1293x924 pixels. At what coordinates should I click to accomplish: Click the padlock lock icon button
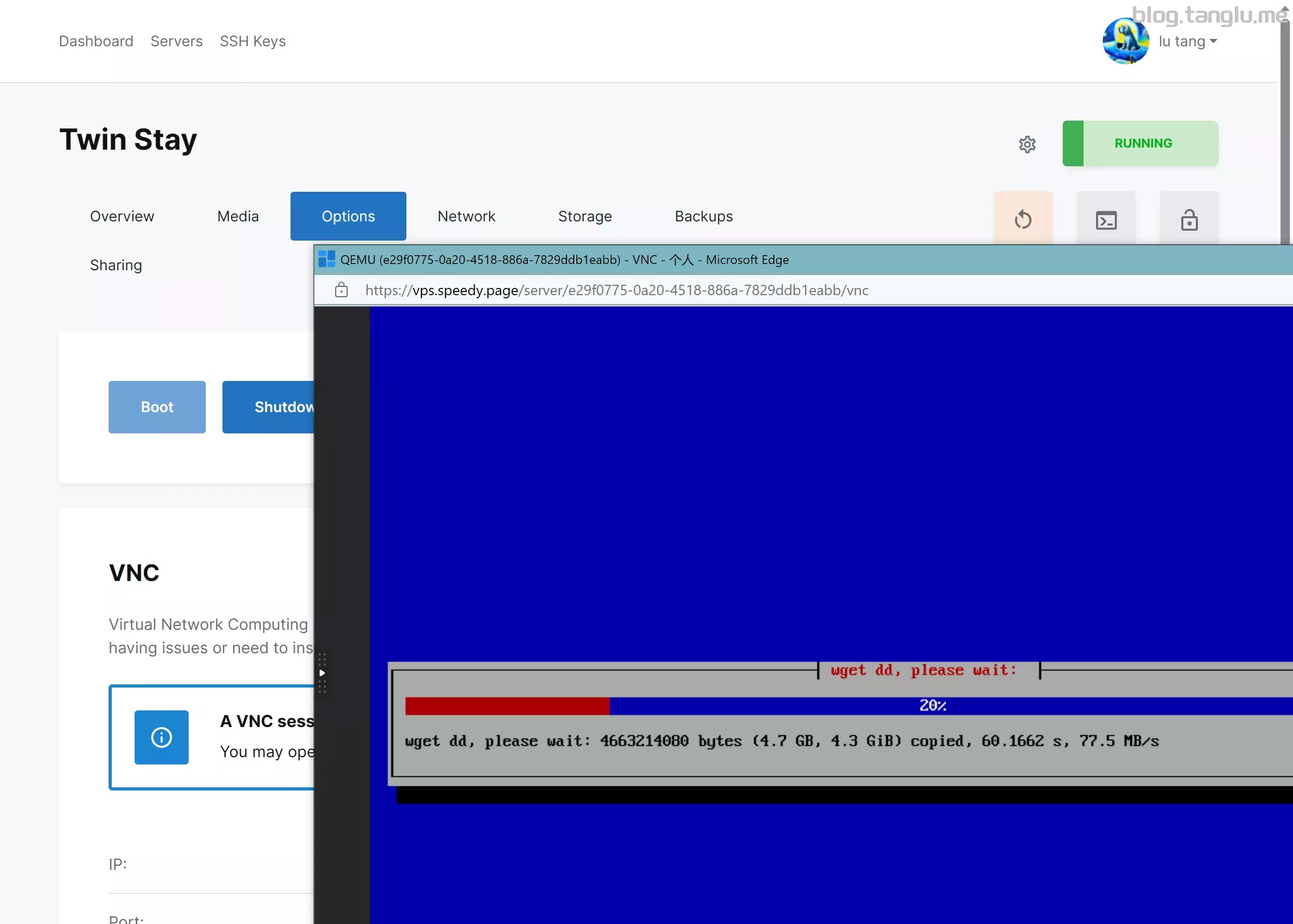[x=1189, y=220]
